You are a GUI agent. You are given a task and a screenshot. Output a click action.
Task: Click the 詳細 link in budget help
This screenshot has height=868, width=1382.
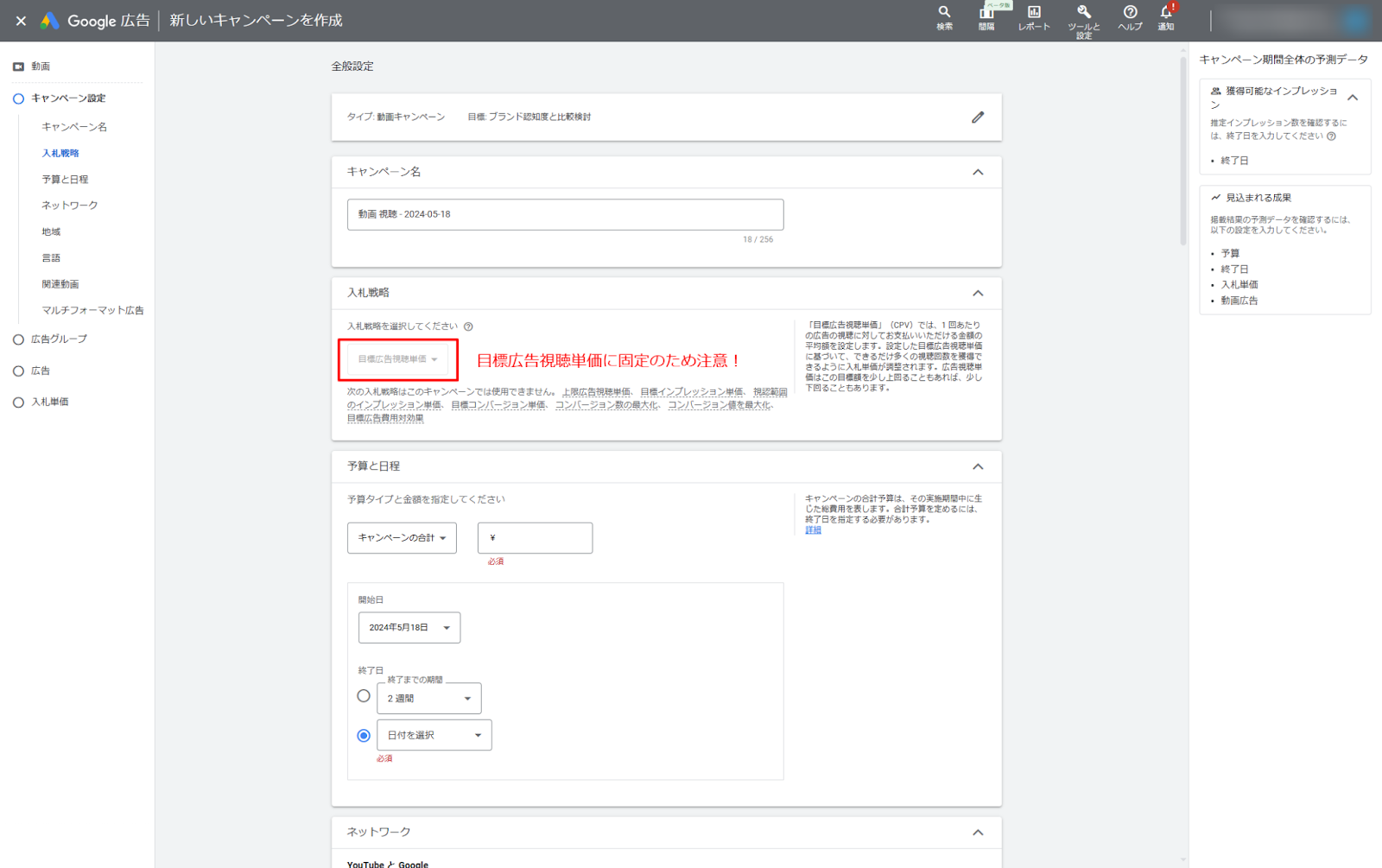[x=814, y=530]
